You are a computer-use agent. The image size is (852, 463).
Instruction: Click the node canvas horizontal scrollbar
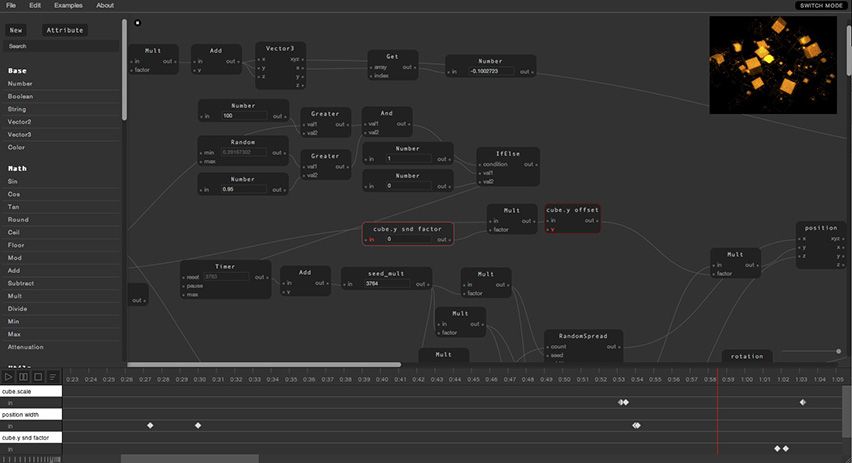[264, 365]
